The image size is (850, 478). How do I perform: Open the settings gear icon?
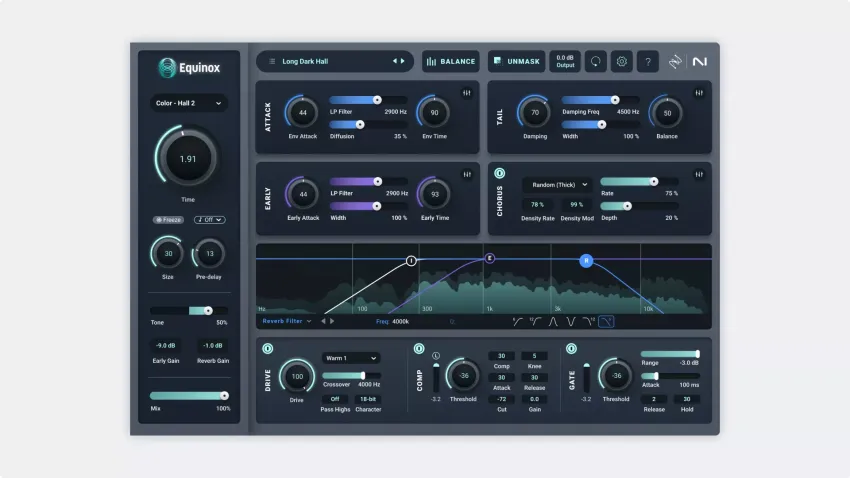pos(622,61)
